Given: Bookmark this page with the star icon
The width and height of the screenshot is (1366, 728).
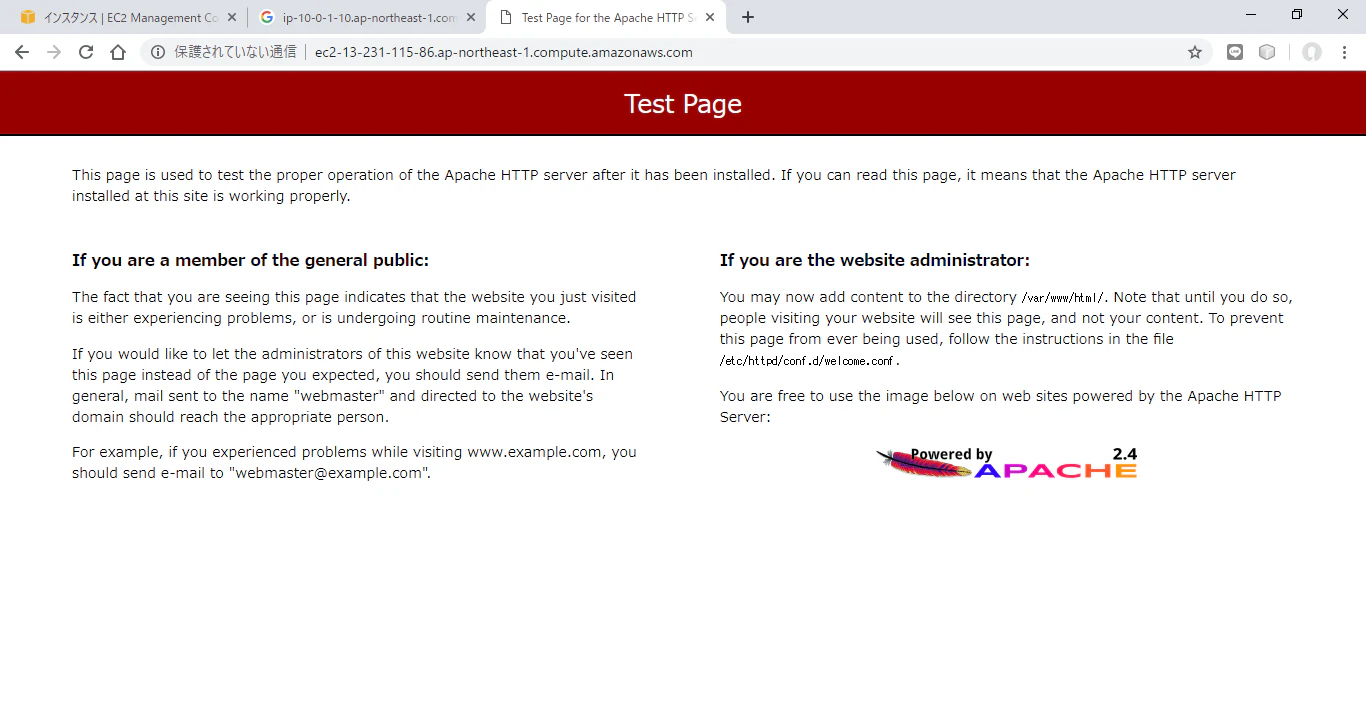Looking at the screenshot, I should point(1195,52).
